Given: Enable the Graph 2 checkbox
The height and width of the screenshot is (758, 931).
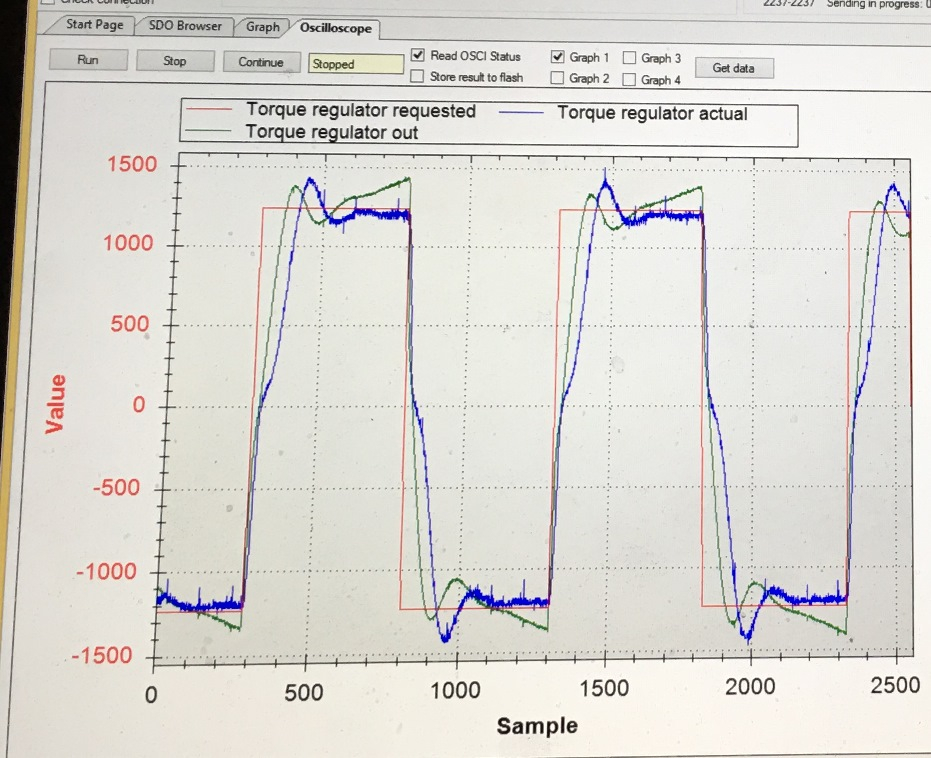Looking at the screenshot, I should [x=558, y=78].
